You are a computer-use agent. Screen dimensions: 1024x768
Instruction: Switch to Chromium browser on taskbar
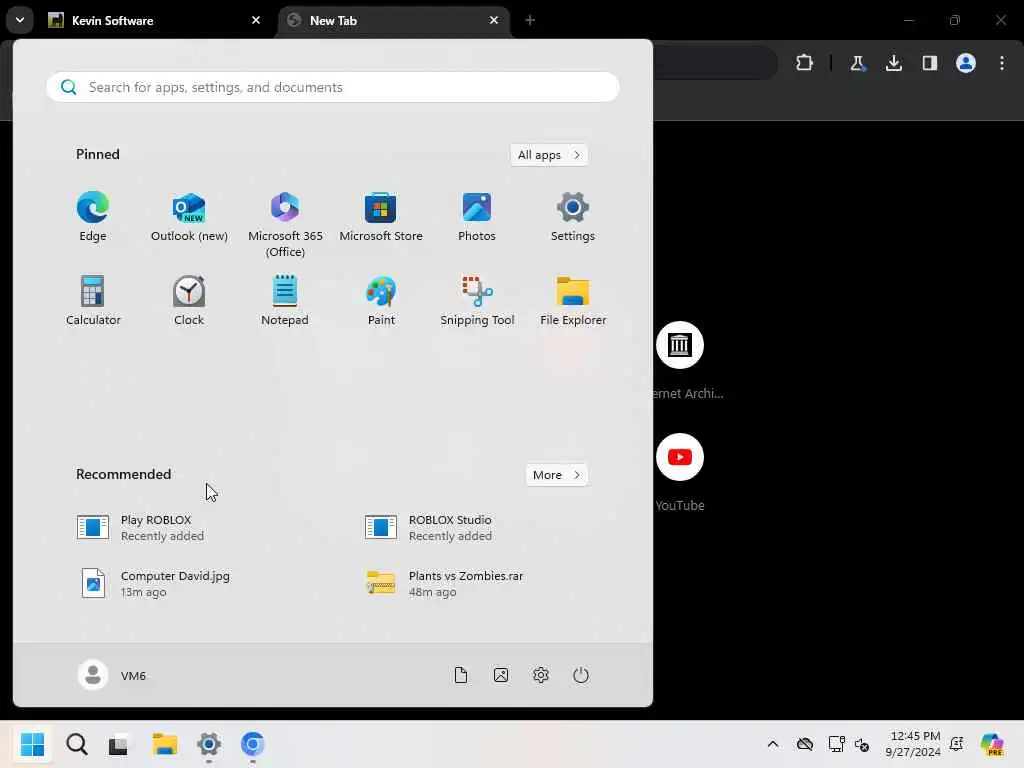(x=252, y=744)
